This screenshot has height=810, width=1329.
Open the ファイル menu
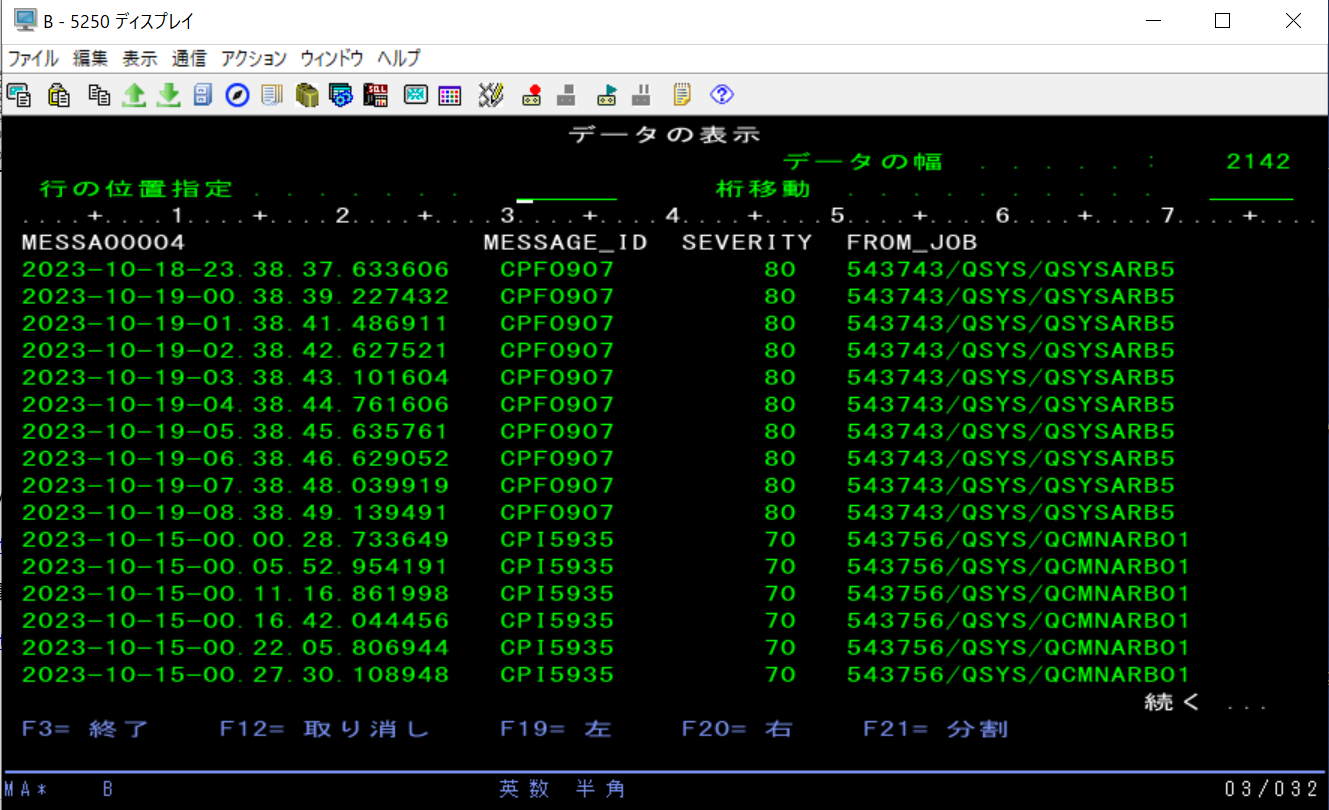pos(33,58)
